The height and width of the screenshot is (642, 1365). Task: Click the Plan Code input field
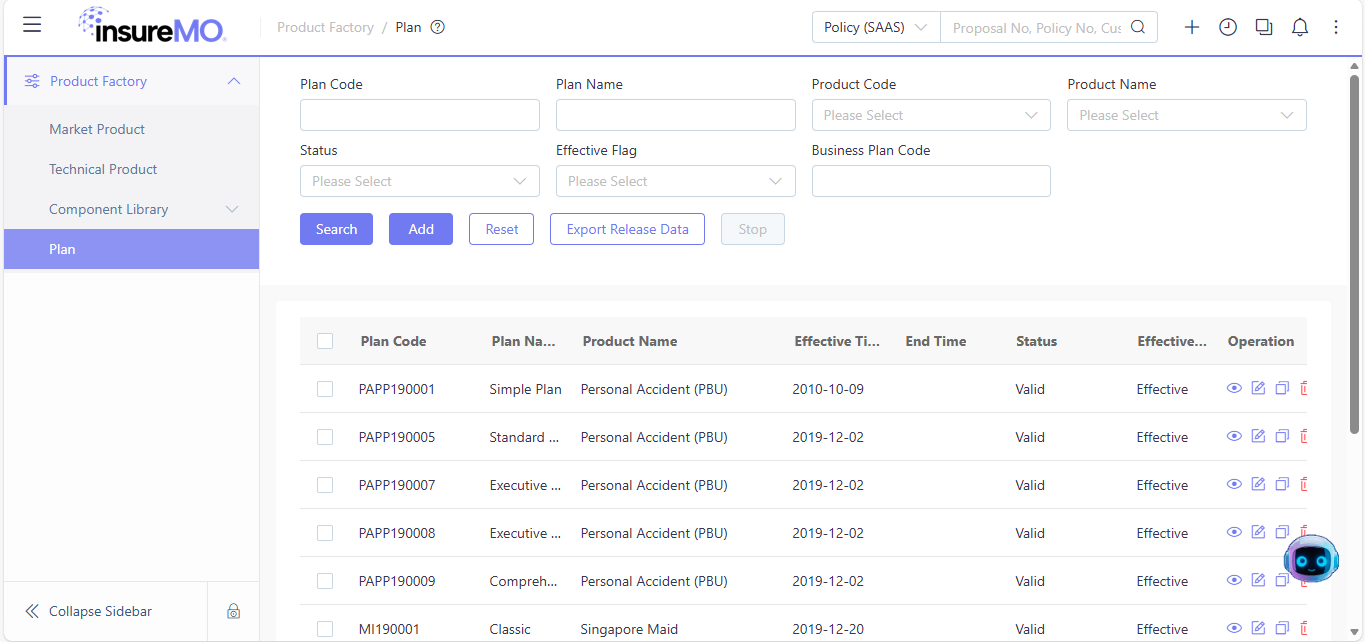pos(420,115)
